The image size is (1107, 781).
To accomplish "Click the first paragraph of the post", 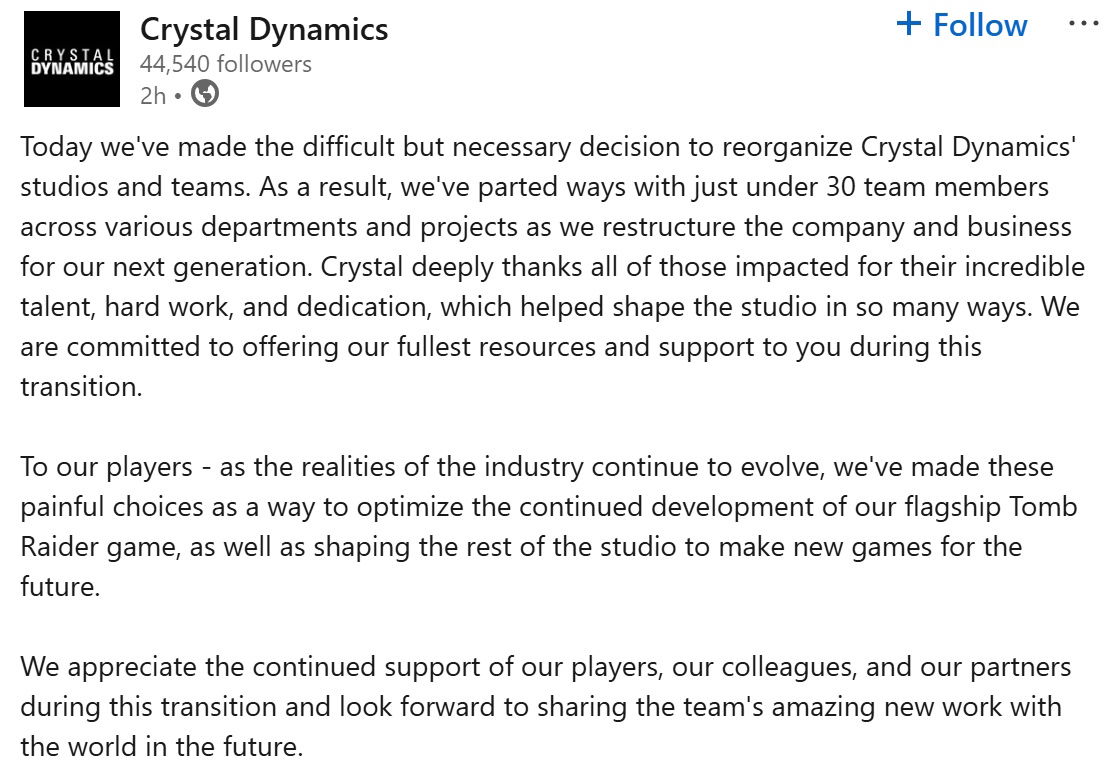I will [550, 266].
